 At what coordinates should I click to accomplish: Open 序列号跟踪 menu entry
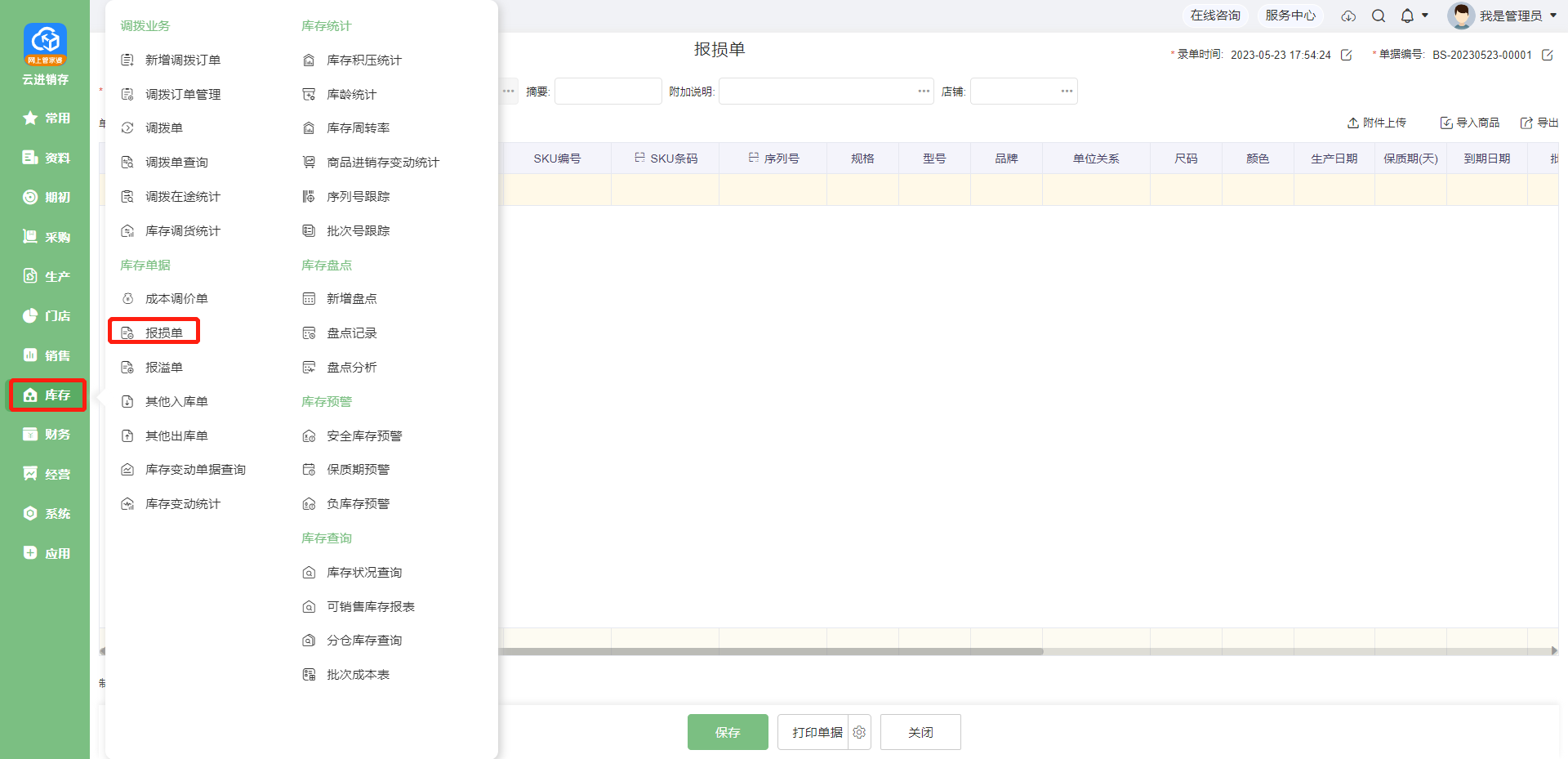346,197
